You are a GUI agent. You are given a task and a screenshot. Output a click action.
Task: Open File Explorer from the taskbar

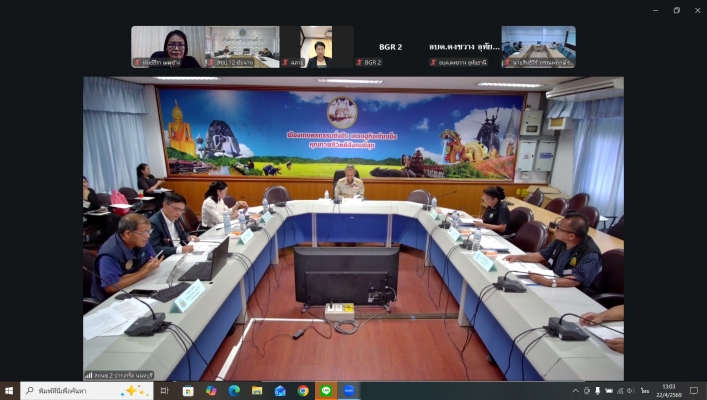[257, 391]
